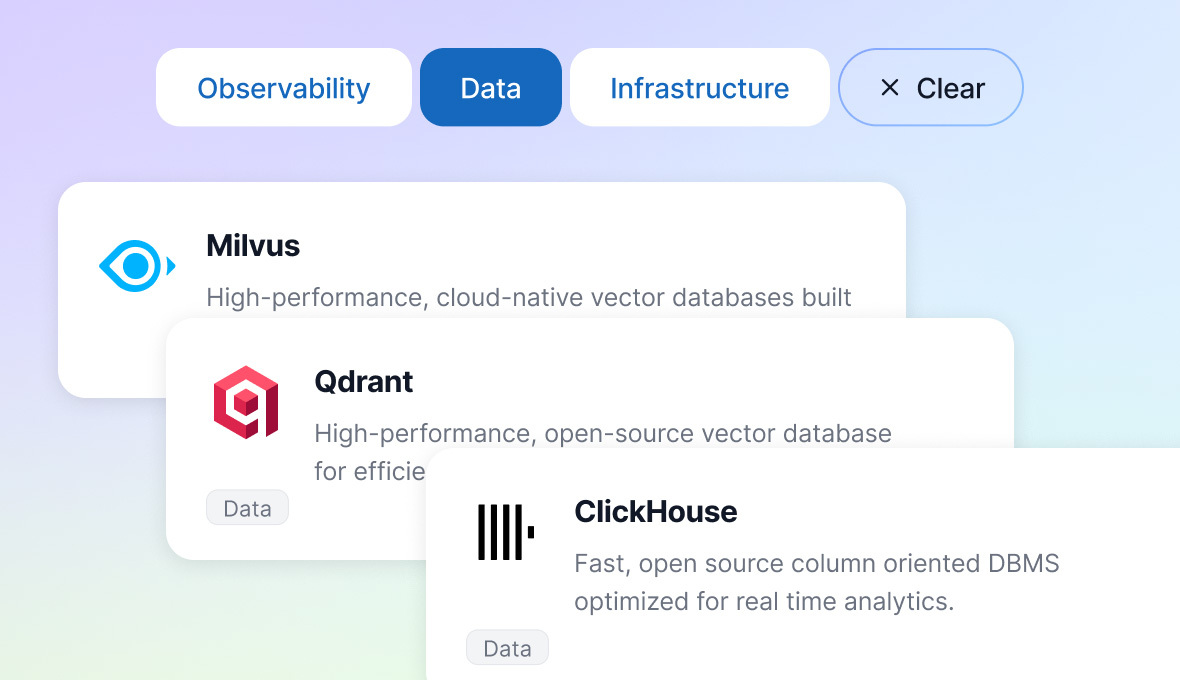Viewport: 1180px width, 680px height.
Task: Deselect the active Data filter
Action: point(491,87)
